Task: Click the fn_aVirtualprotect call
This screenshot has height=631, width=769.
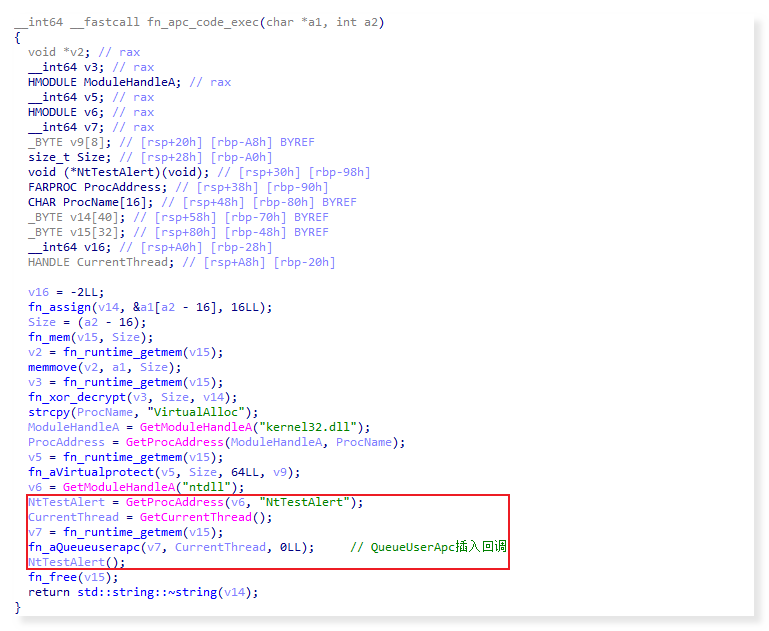Action: [x=164, y=472]
